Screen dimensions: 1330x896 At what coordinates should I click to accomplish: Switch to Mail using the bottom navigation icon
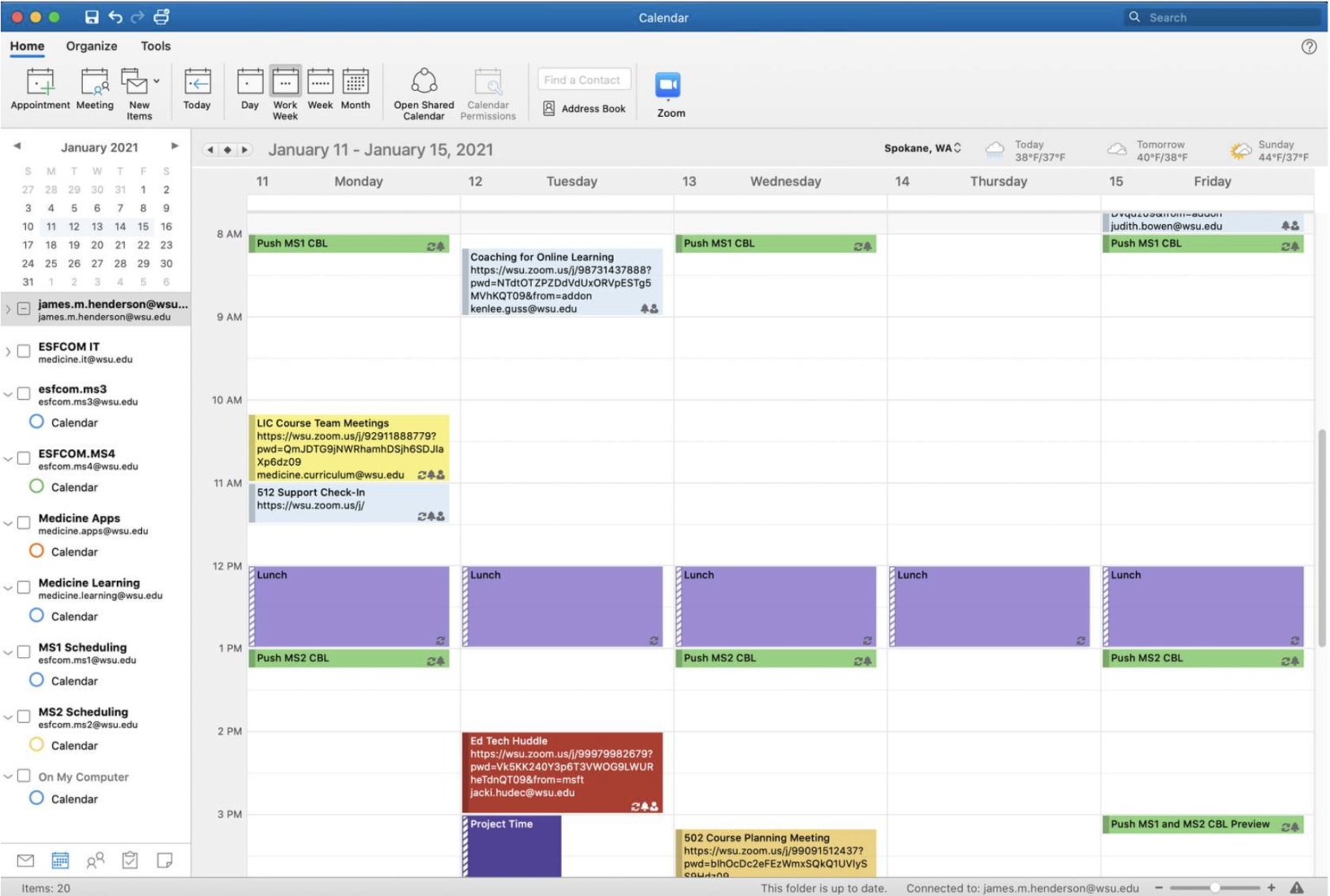pos(25,861)
